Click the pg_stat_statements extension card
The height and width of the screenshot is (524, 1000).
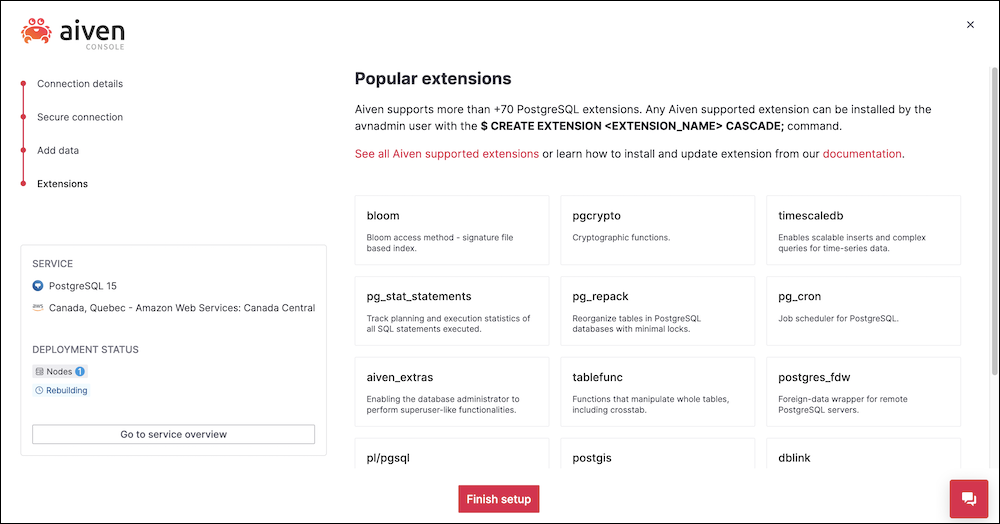tap(452, 311)
